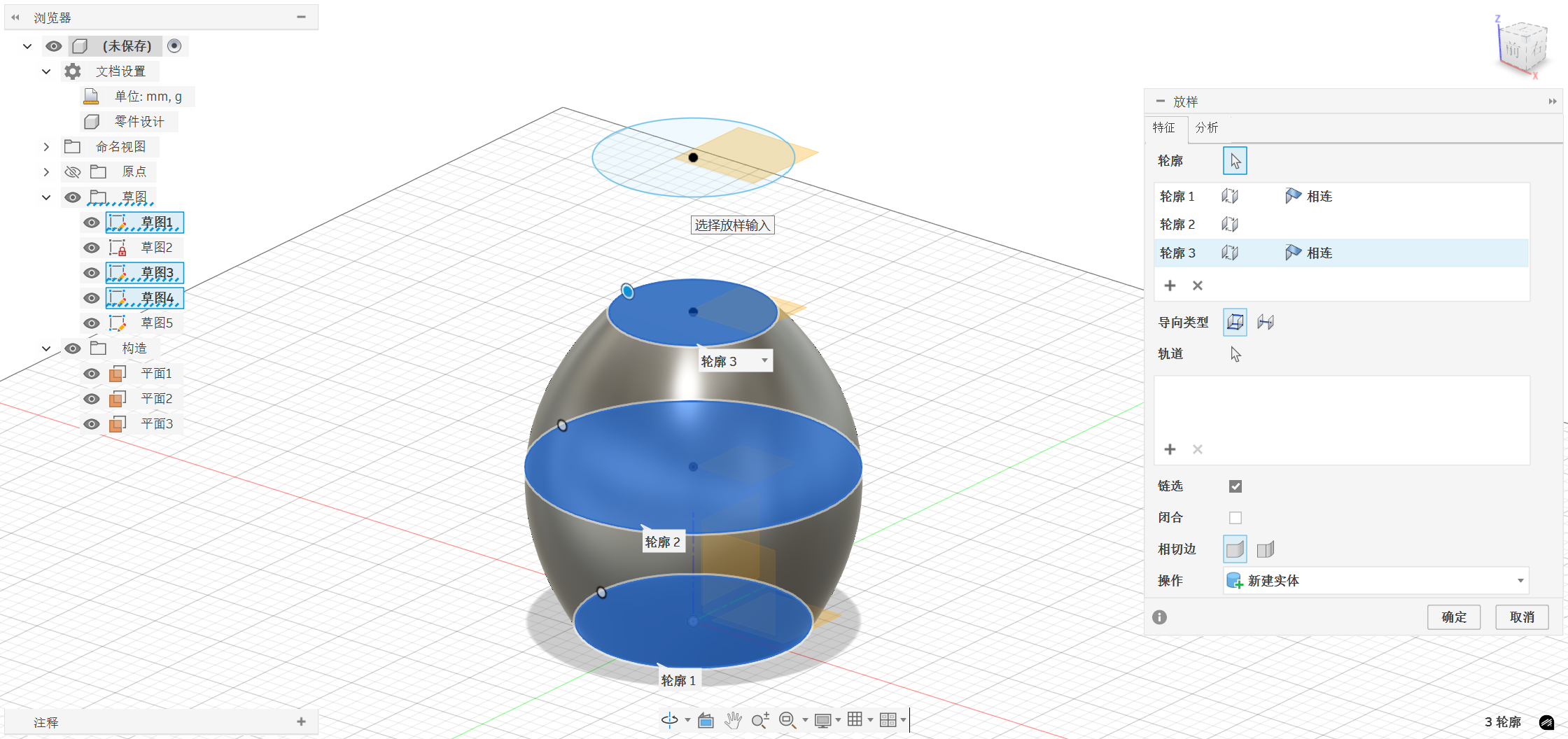Click the 轮廓 selection cursor button
This screenshot has width=1568, height=739.
coord(1235,161)
